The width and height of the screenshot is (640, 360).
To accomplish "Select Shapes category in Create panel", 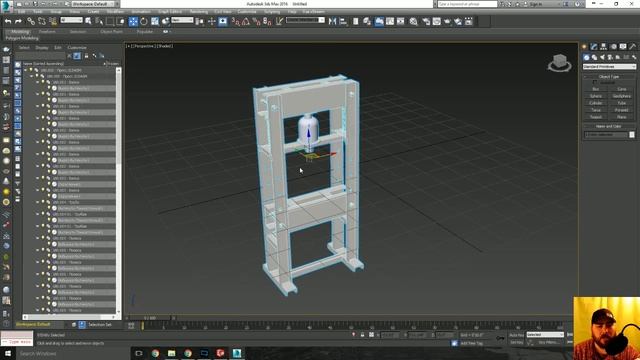I will pos(594,57).
